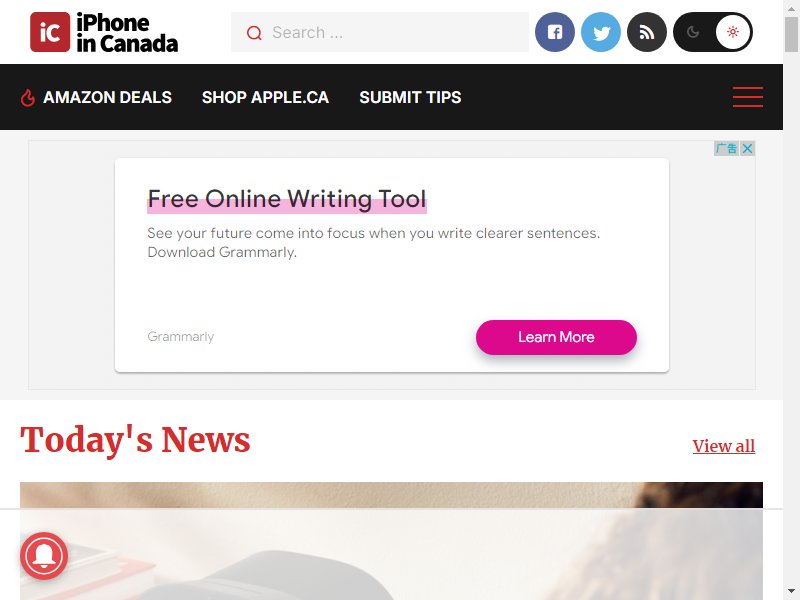Click the ad info icon
800x600 pixels.
[x=726, y=148]
